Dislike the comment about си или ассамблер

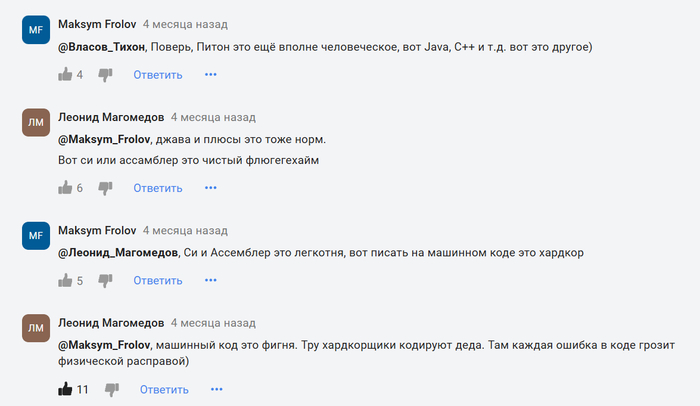click(x=106, y=187)
